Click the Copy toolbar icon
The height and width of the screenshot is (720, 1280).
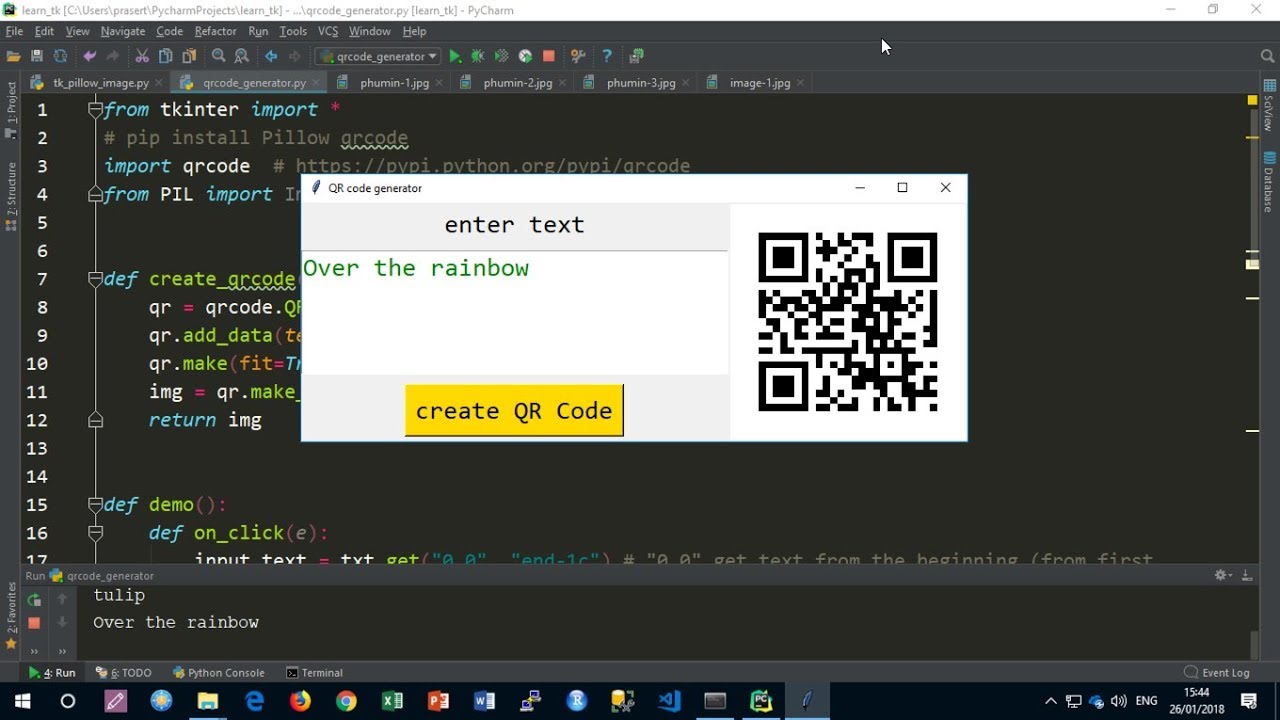click(166, 56)
